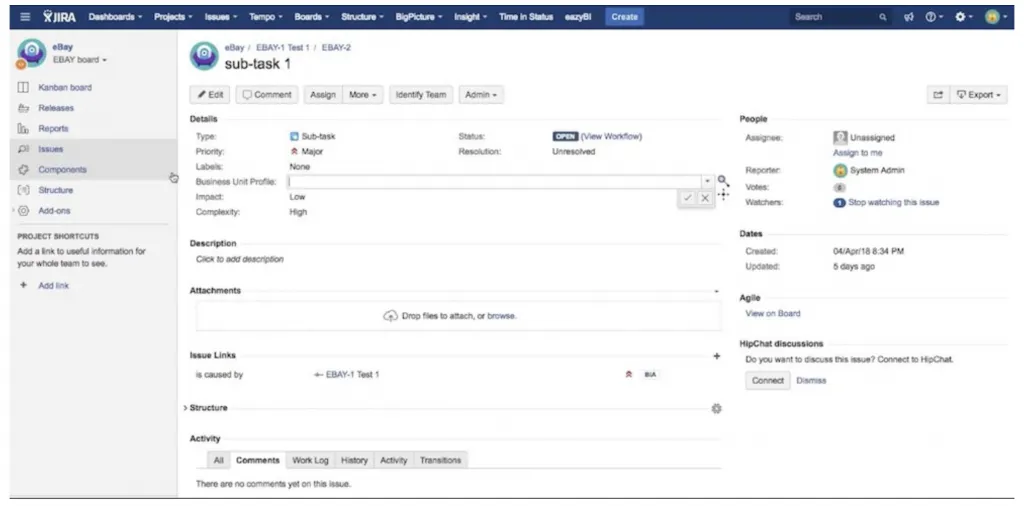Image resolution: width=1024 pixels, height=506 pixels.
Task: Click the View on Board link
Action: (x=773, y=313)
